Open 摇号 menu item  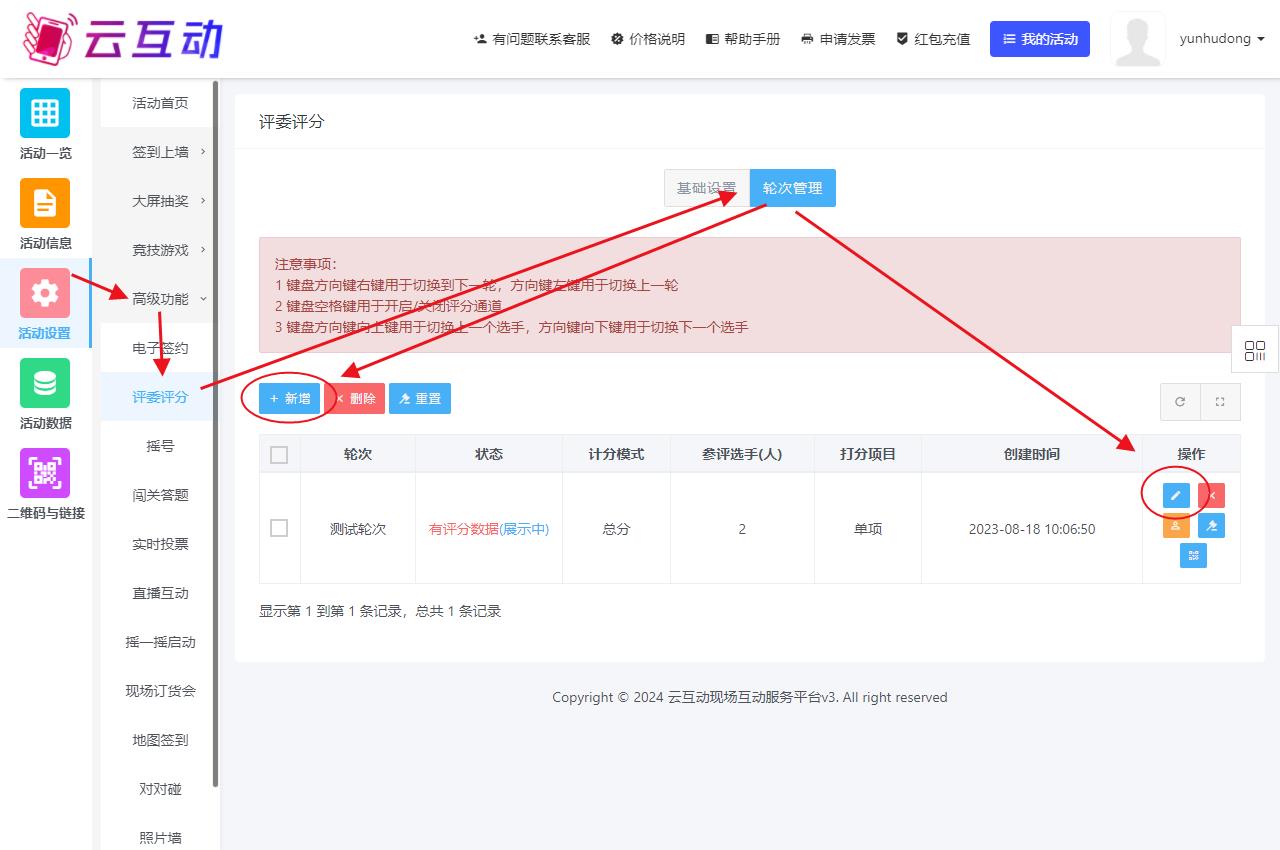click(159, 446)
